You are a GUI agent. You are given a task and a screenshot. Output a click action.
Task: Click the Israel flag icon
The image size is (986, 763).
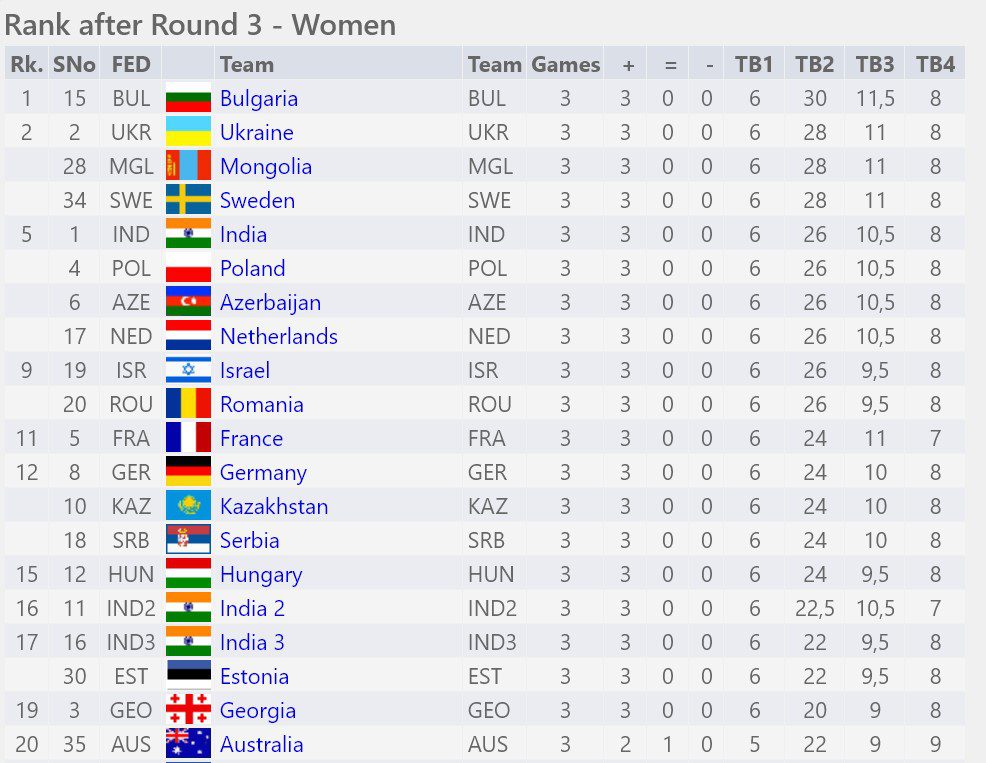(x=188, y=369)
